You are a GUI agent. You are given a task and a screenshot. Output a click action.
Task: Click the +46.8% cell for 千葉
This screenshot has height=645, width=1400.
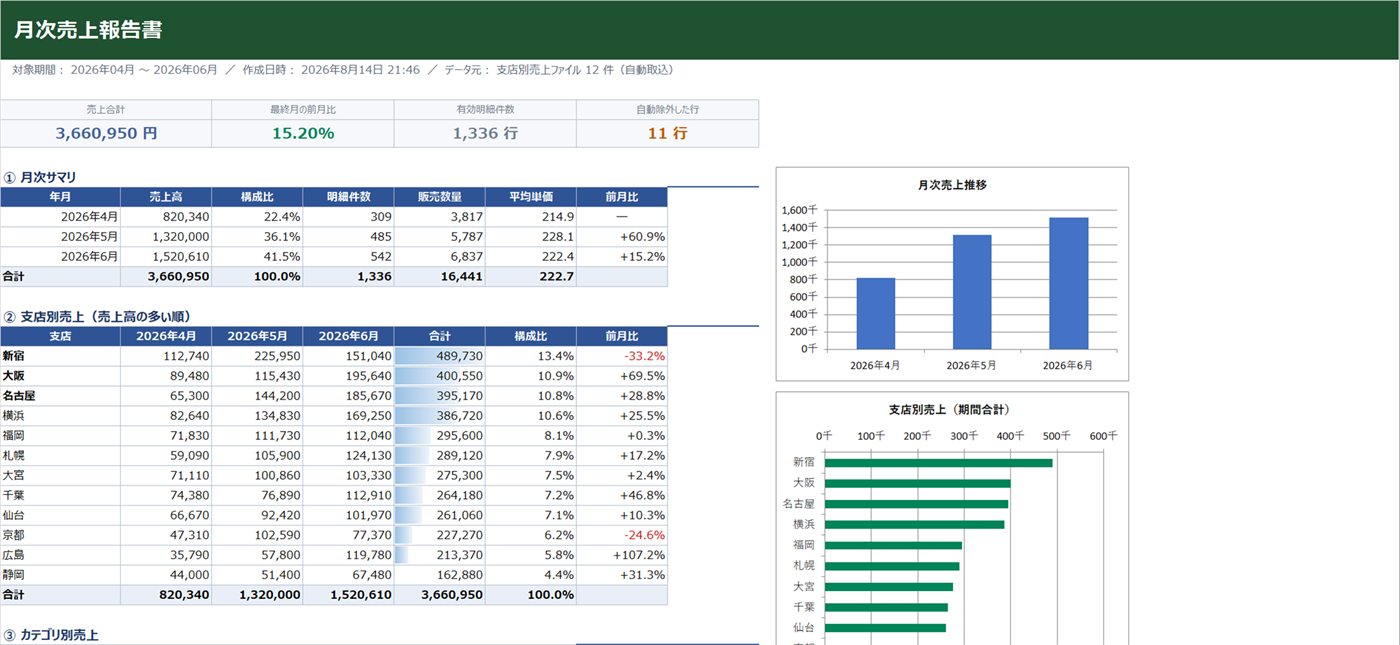(622, 495)
